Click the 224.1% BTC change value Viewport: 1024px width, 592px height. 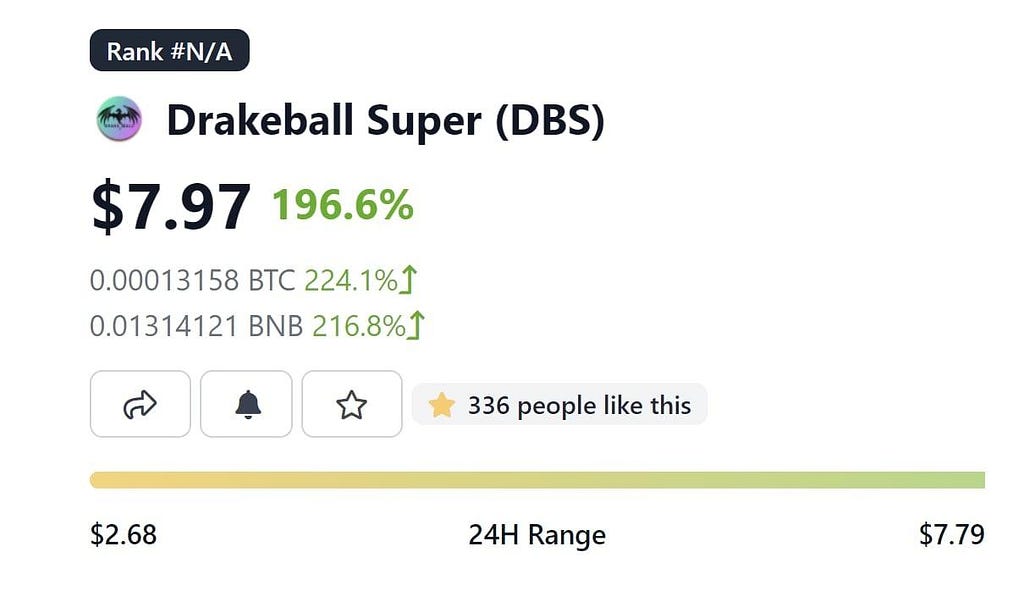pos(351,280)
